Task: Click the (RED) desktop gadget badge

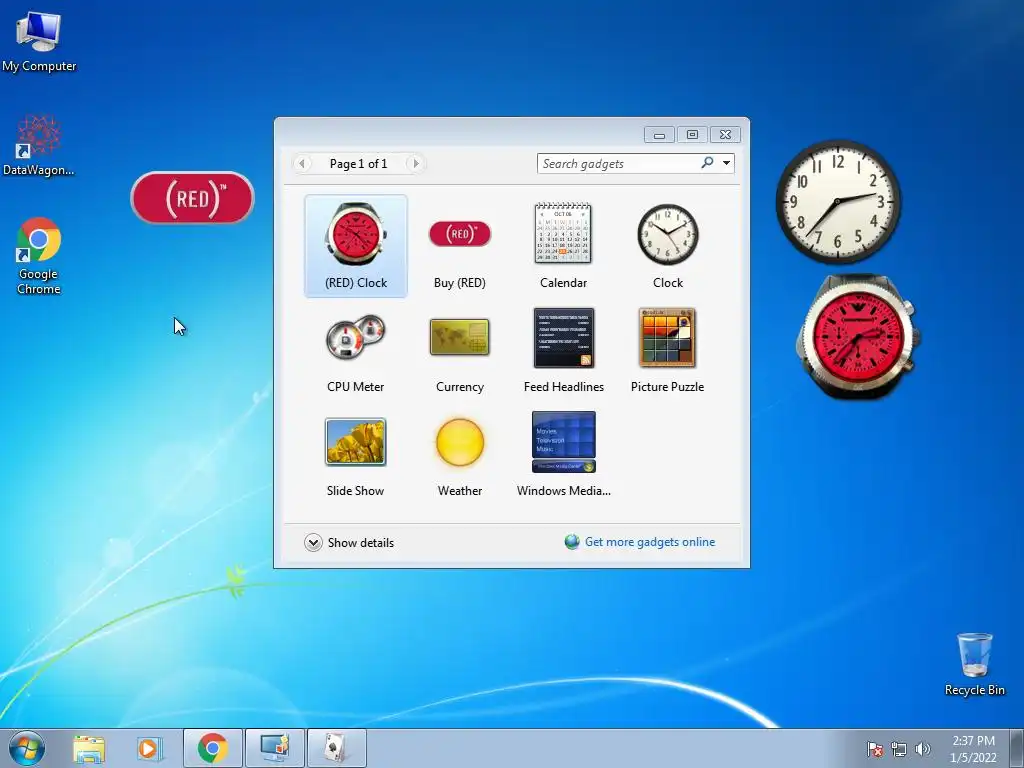Action: pyautogui.click(x=193, y=198)
